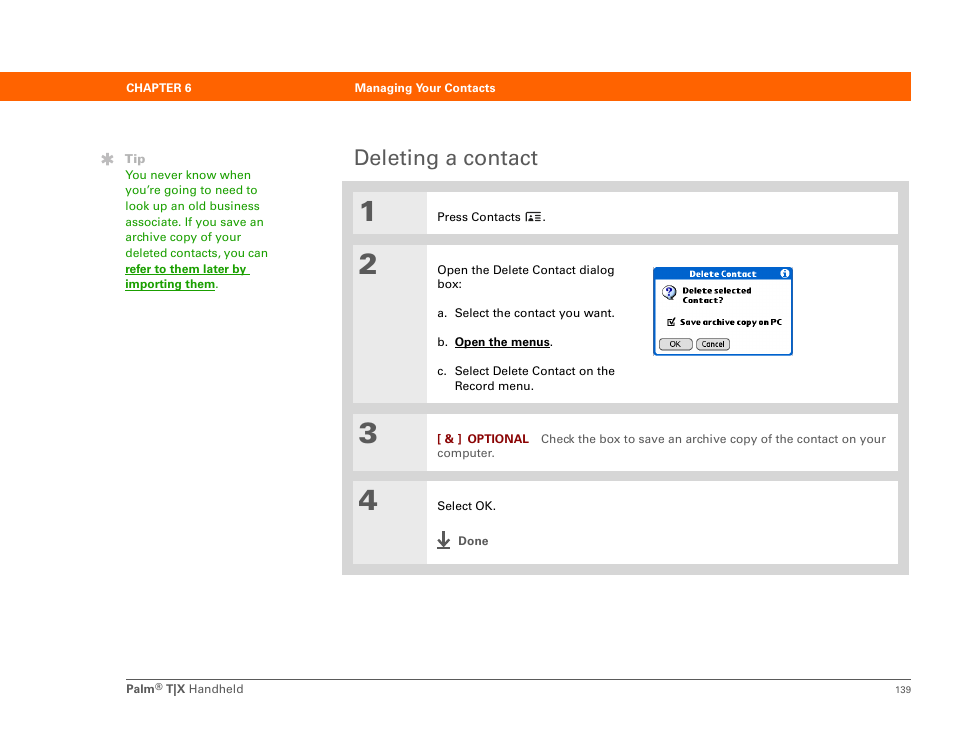The image size is (954, 738).
Task: Click Cancel in Delete Contact dialog
Action: [713, 344]
